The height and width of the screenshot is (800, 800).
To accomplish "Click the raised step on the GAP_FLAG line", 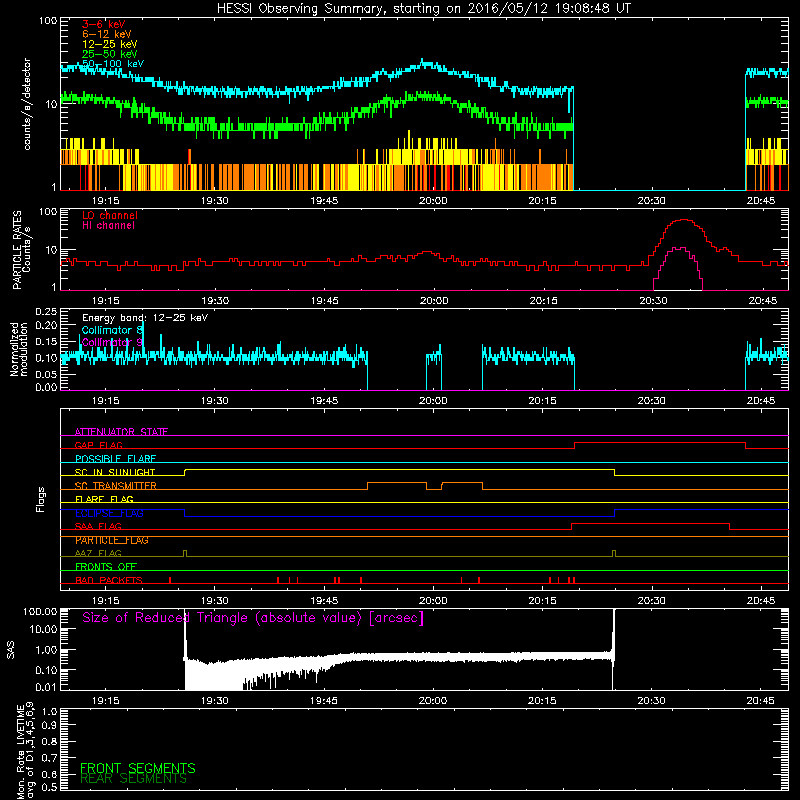I will (x=660, y=443).
